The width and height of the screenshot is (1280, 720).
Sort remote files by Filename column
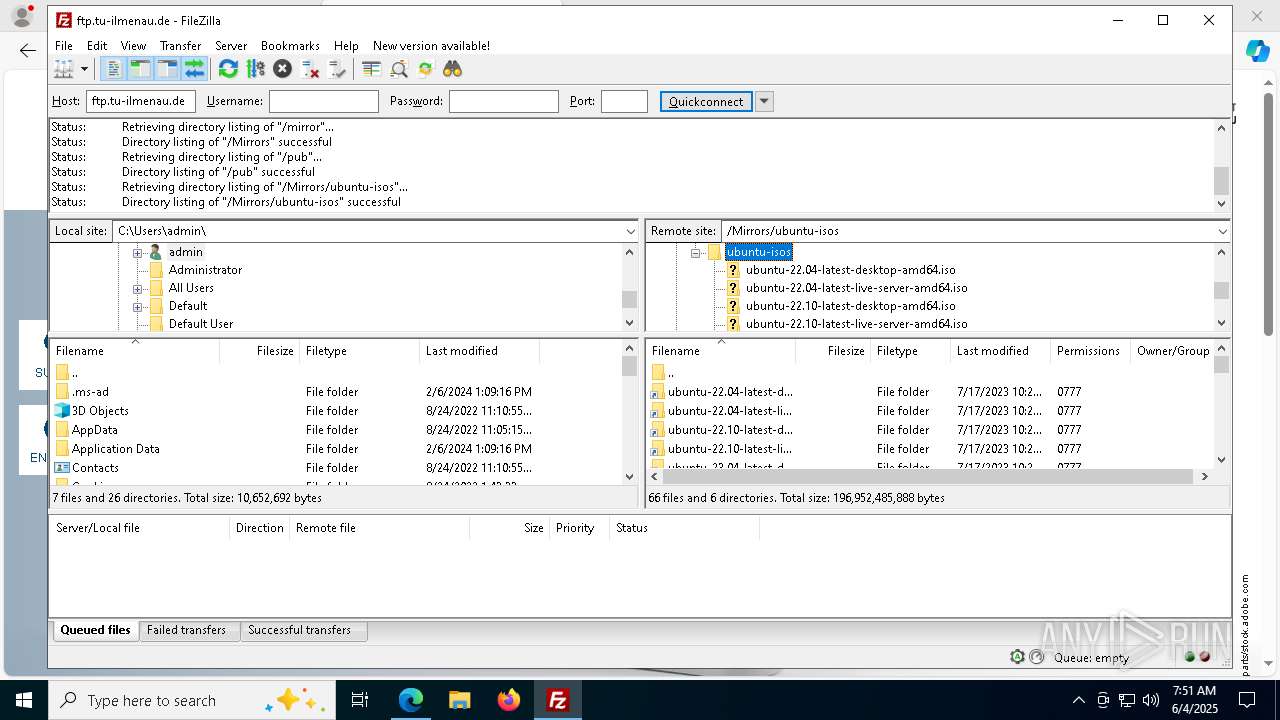click(x=721, y=351)
